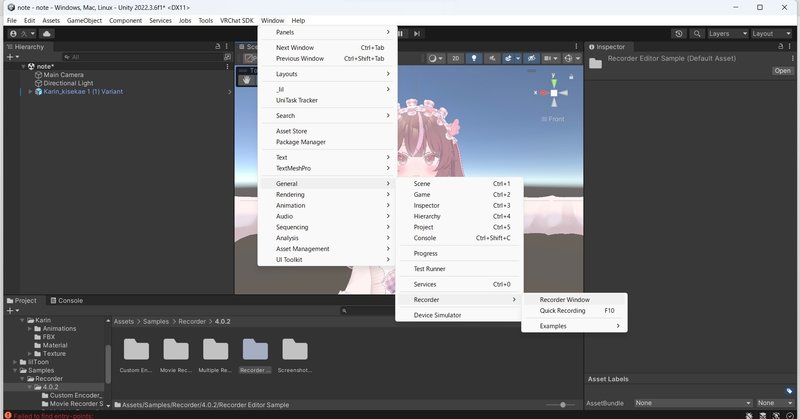Click the global search magnifier icon
This screenshot has width=800, height=419.
pos(696,34)
